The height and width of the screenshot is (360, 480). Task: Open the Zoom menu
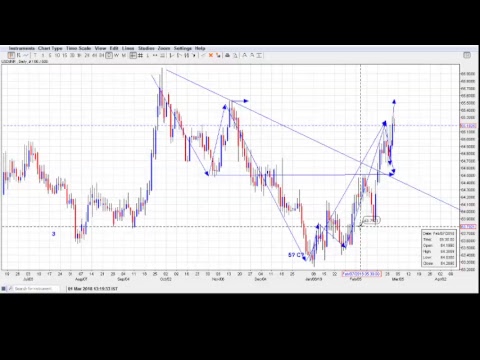[x=164, y=48]
